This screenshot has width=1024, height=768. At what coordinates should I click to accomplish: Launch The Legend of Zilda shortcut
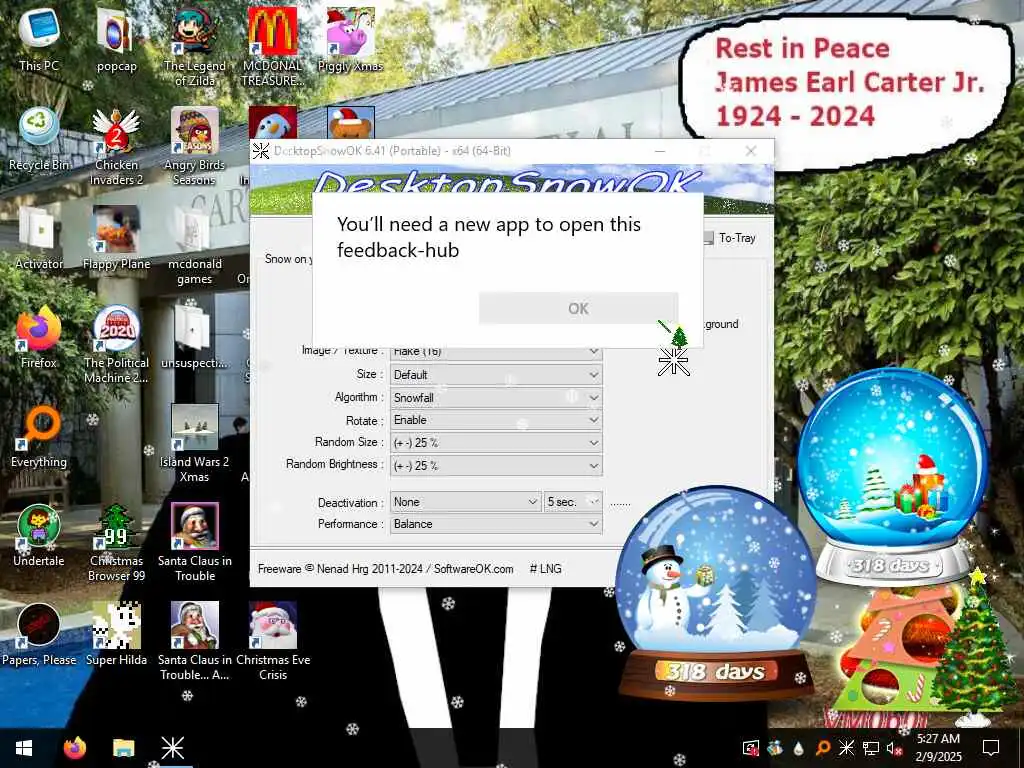pos(195,47)
